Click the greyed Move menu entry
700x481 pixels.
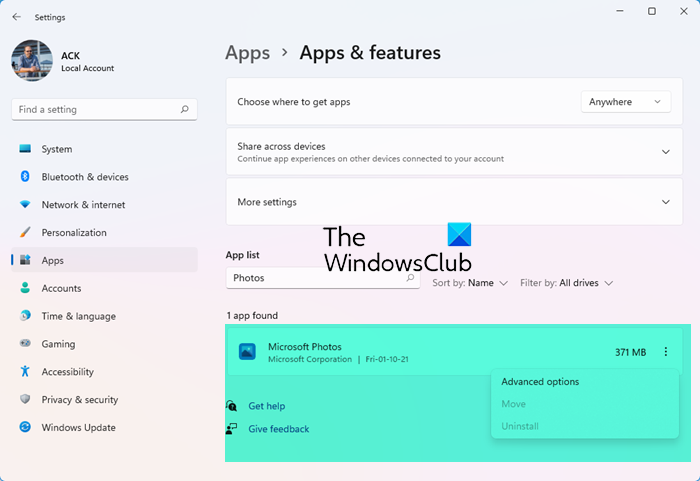[513, 404]
